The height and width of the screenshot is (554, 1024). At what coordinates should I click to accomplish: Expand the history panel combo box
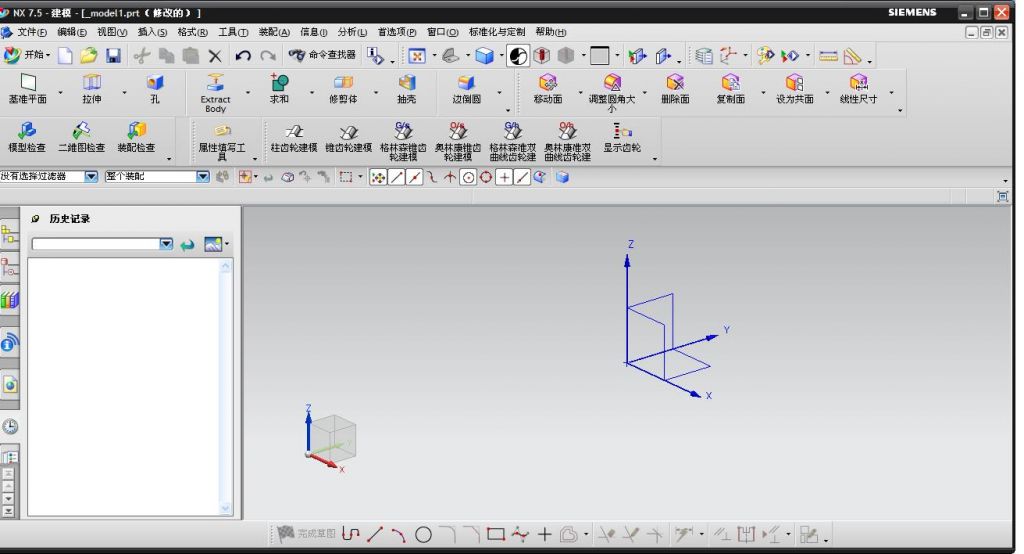coord(166,244)
